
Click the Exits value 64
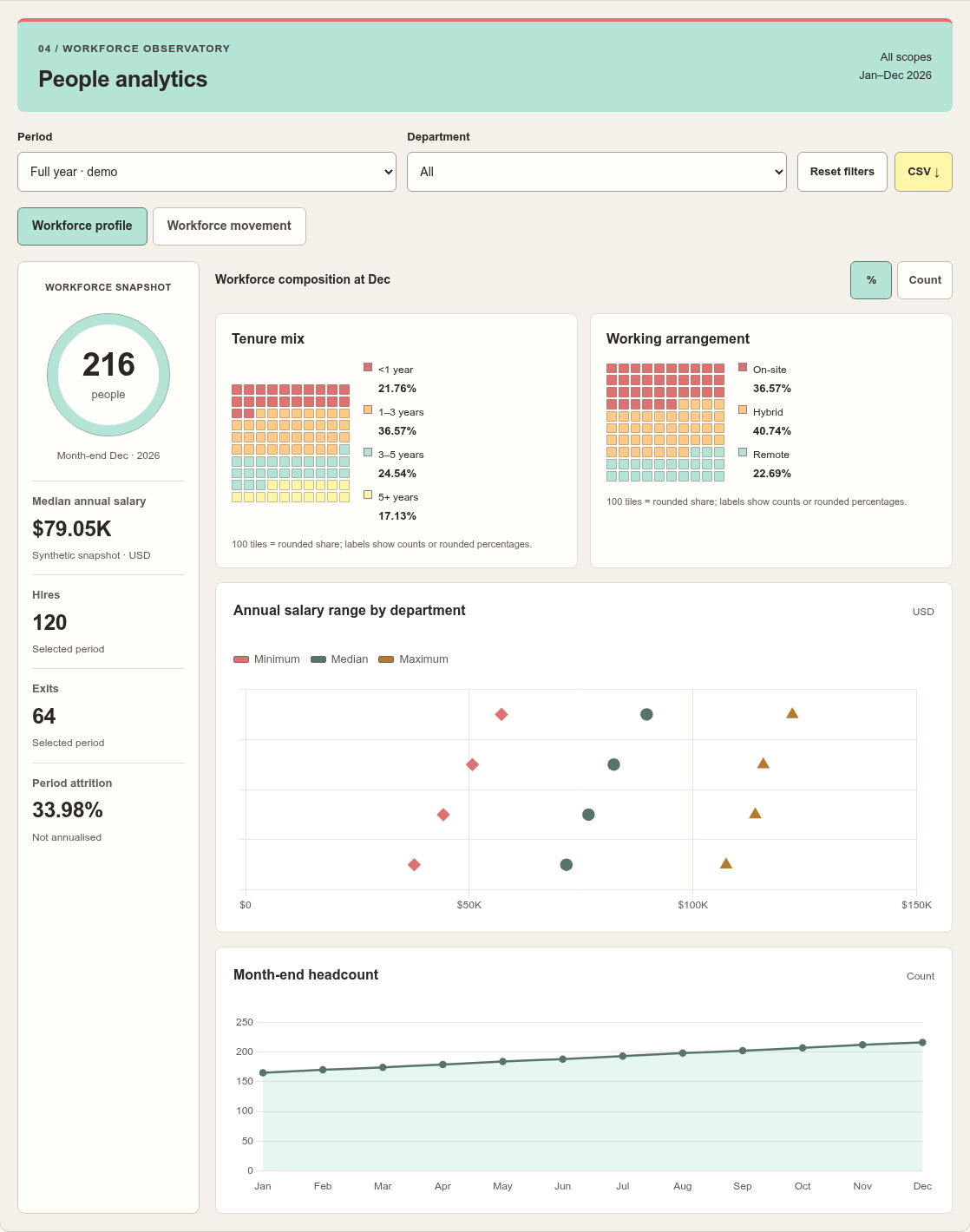coord(44,717)
